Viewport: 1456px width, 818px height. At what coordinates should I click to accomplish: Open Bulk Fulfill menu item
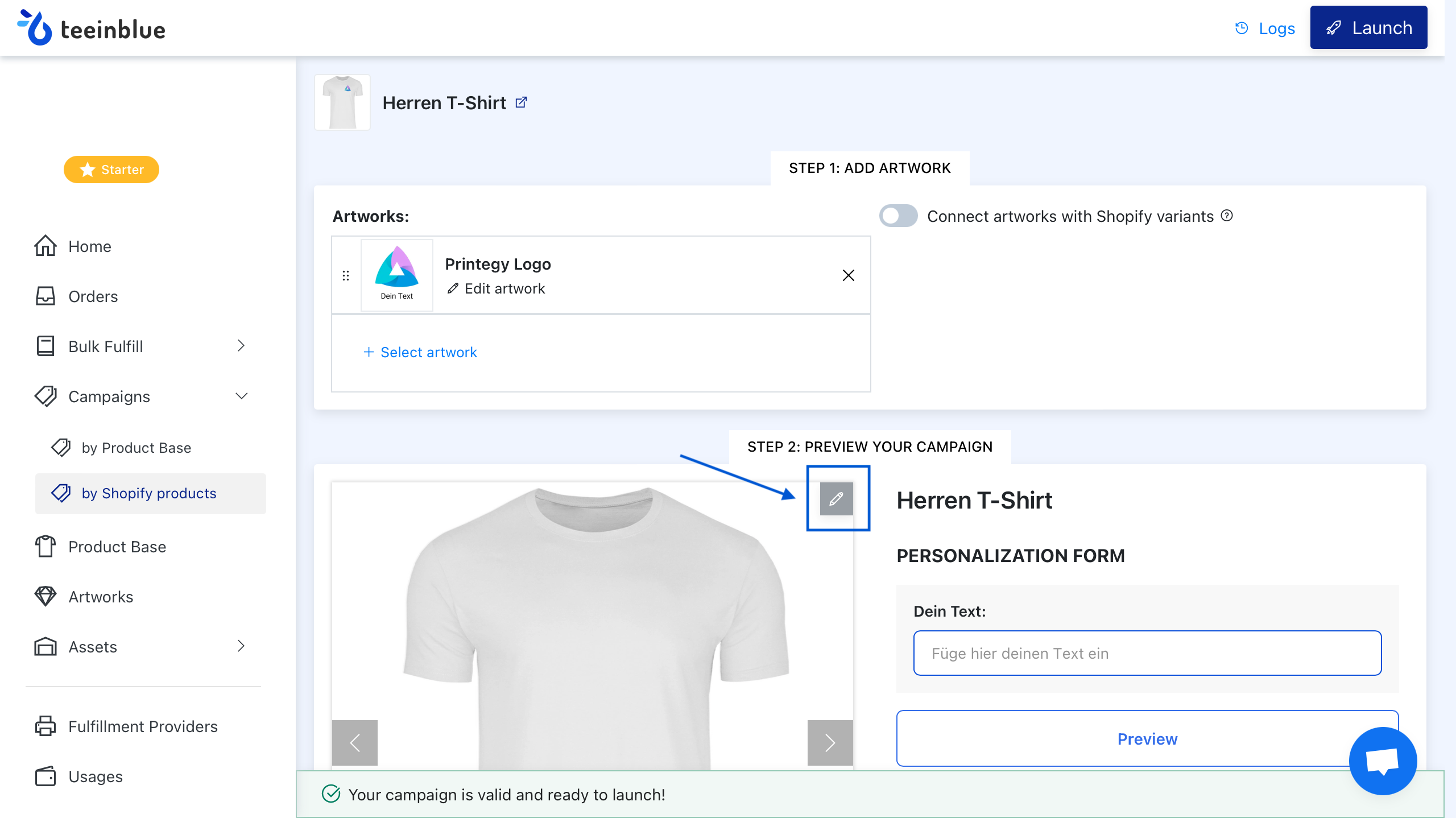pyautogui.click(x=105, y=346)
